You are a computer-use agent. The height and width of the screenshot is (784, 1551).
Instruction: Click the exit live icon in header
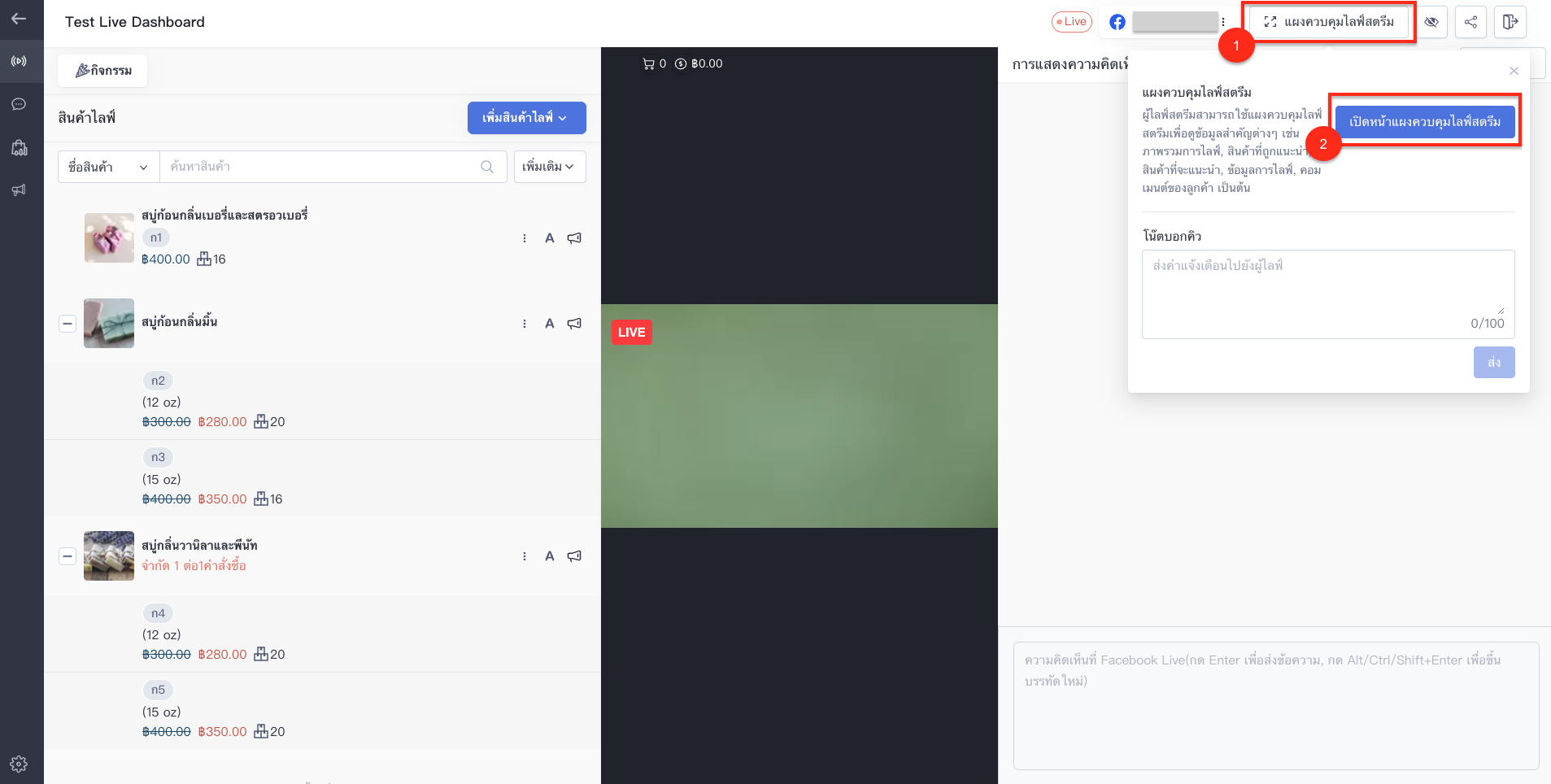click(1510, 22)
